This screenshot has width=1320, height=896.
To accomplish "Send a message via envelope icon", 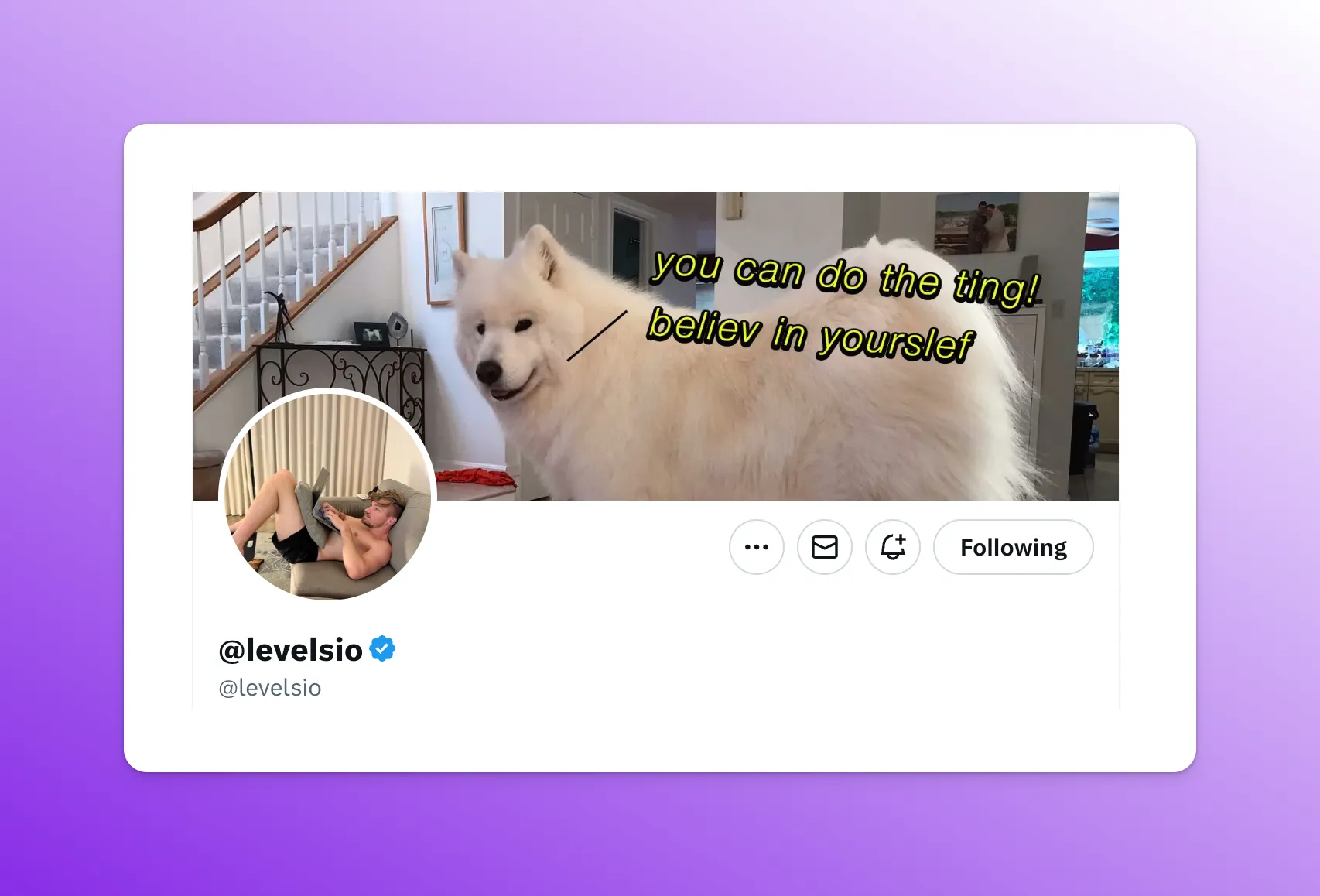I will point(824,547).
